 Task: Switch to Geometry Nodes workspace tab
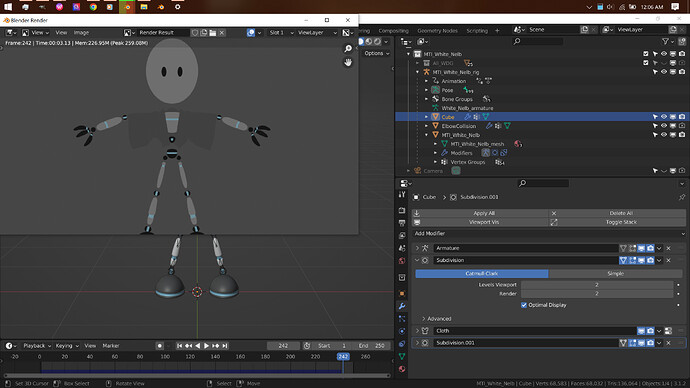(x=437, y=31)
